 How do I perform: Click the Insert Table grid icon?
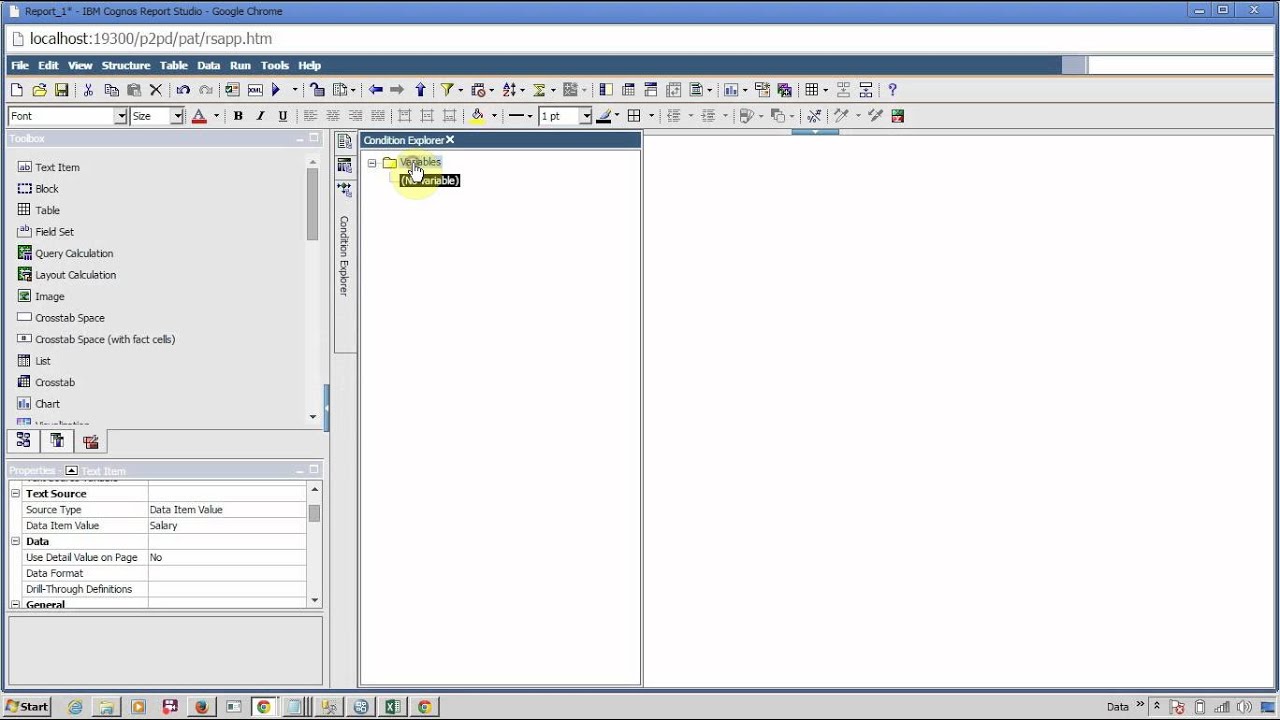coord(811,90)
